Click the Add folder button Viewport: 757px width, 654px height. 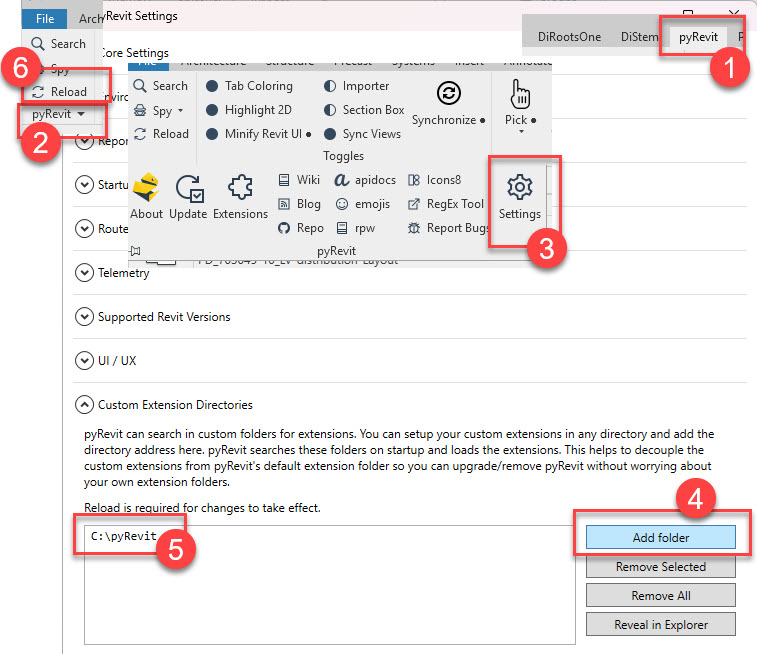click(x=660, y=537)
